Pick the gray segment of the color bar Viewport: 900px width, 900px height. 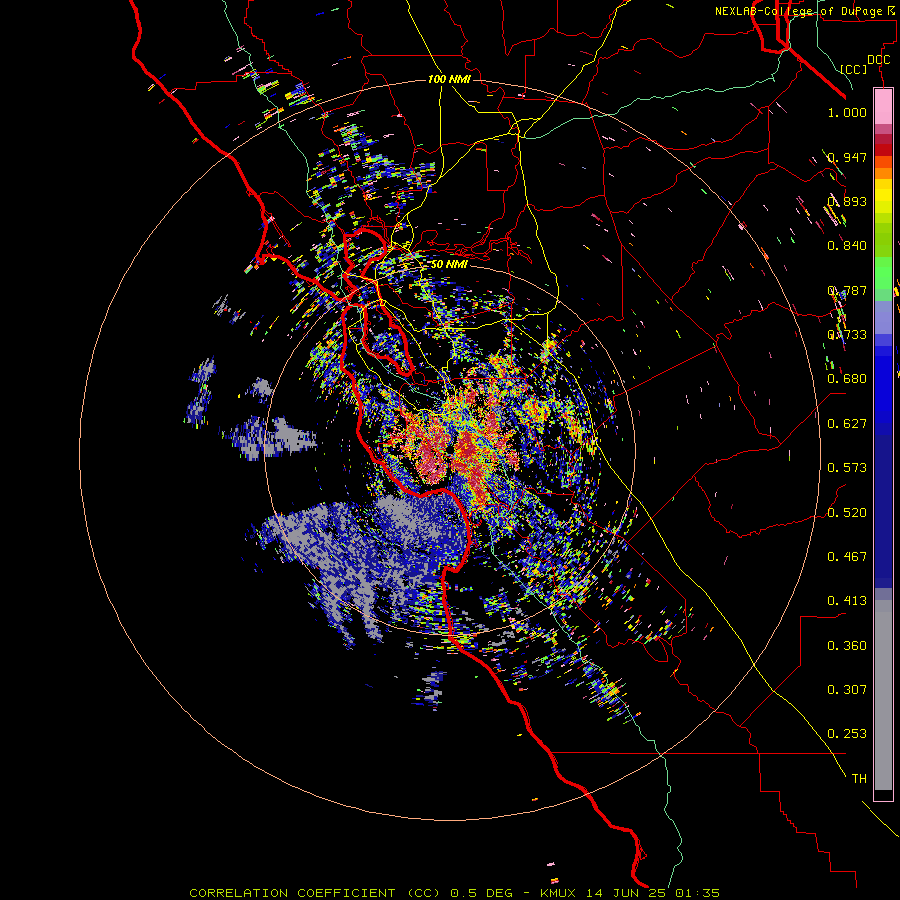[x=883, y=695]
